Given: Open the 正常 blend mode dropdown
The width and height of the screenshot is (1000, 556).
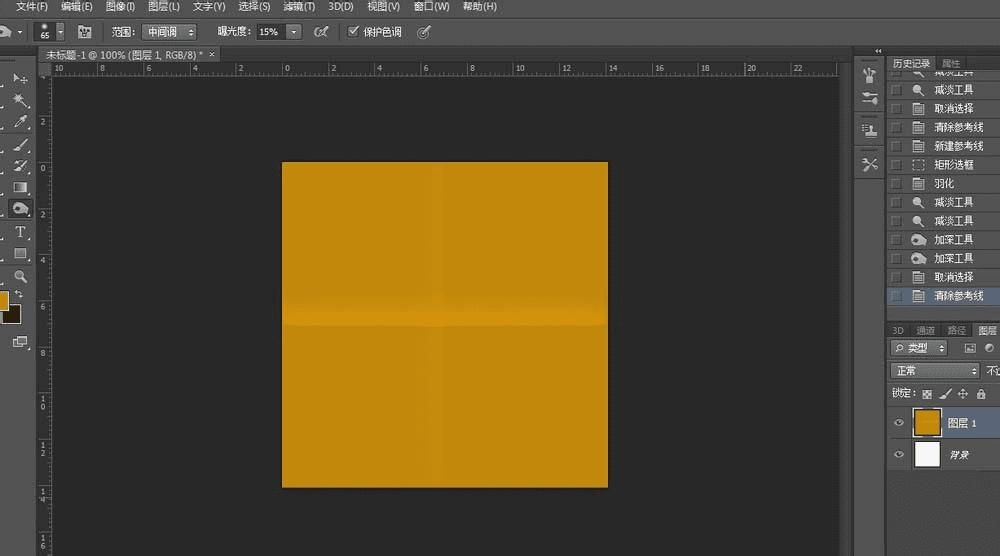Looking at the screenshot, I should 936,371.
